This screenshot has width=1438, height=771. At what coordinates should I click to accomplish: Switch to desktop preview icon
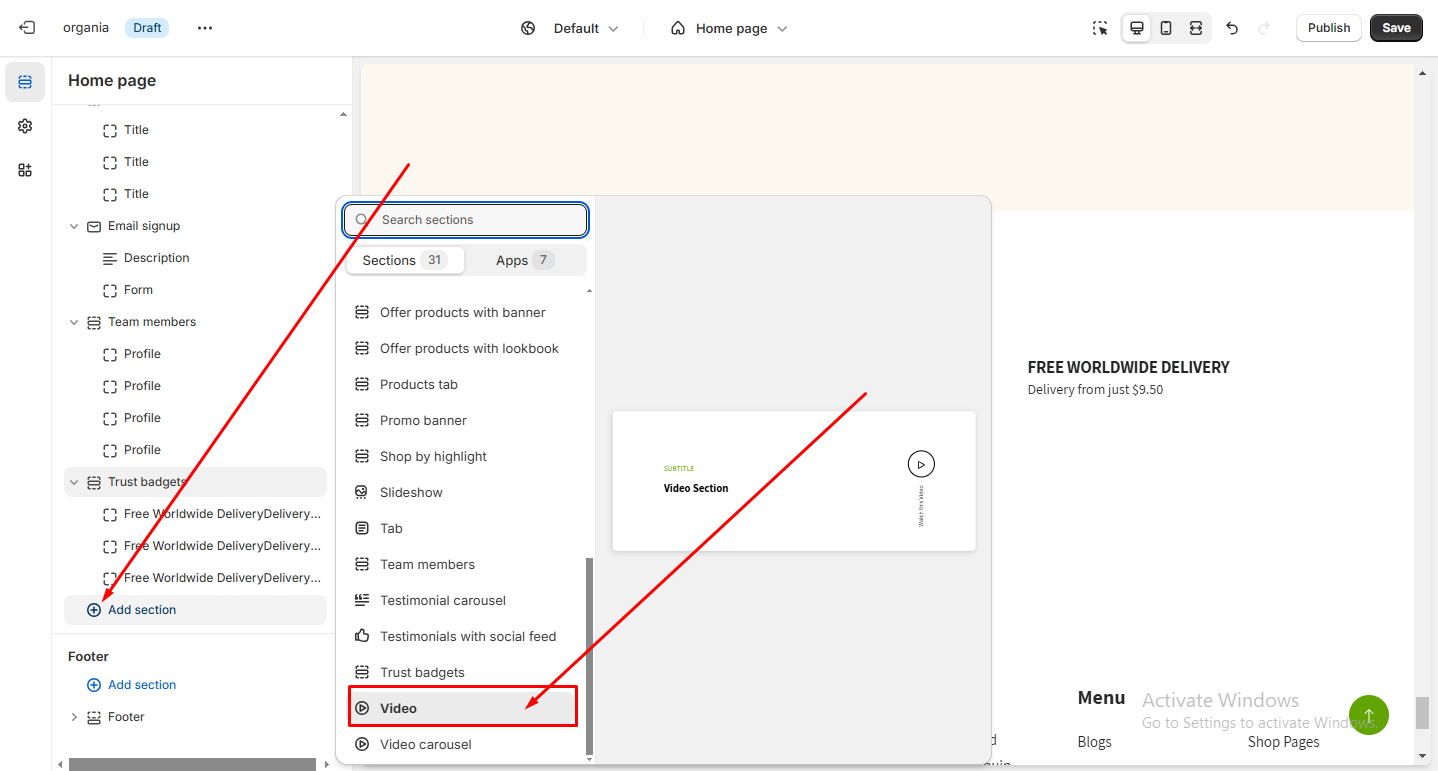coord(1137,28)
